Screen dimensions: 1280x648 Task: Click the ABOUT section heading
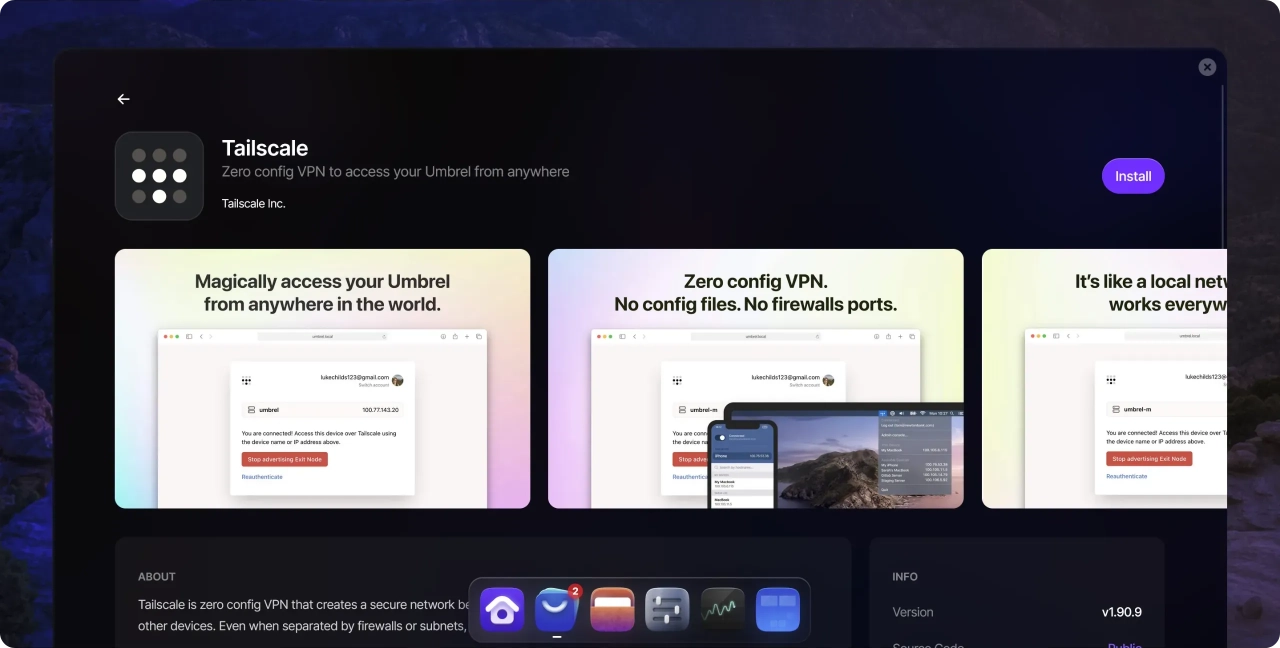[157, 577]
